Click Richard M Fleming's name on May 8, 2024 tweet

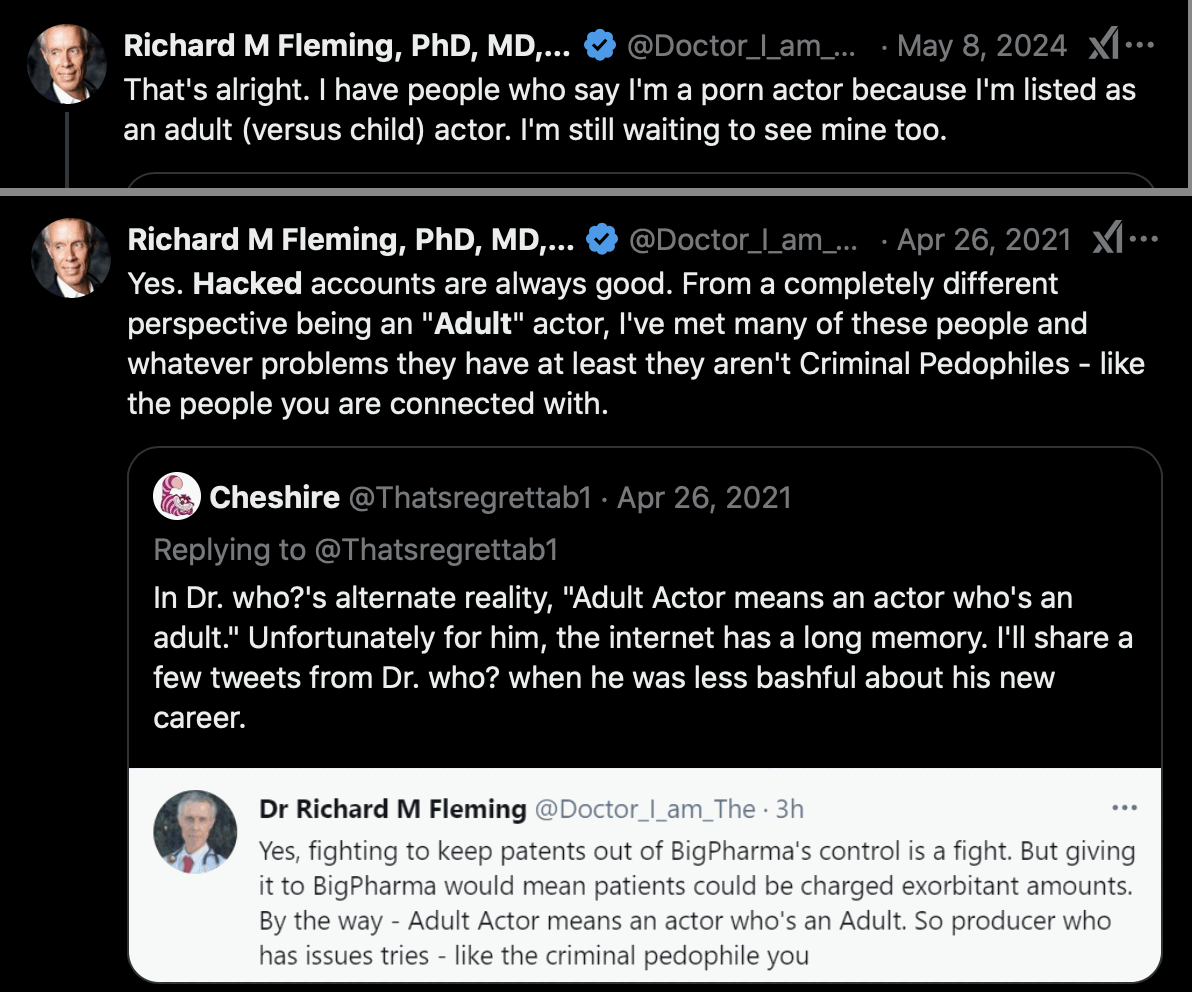coord(348,46)
